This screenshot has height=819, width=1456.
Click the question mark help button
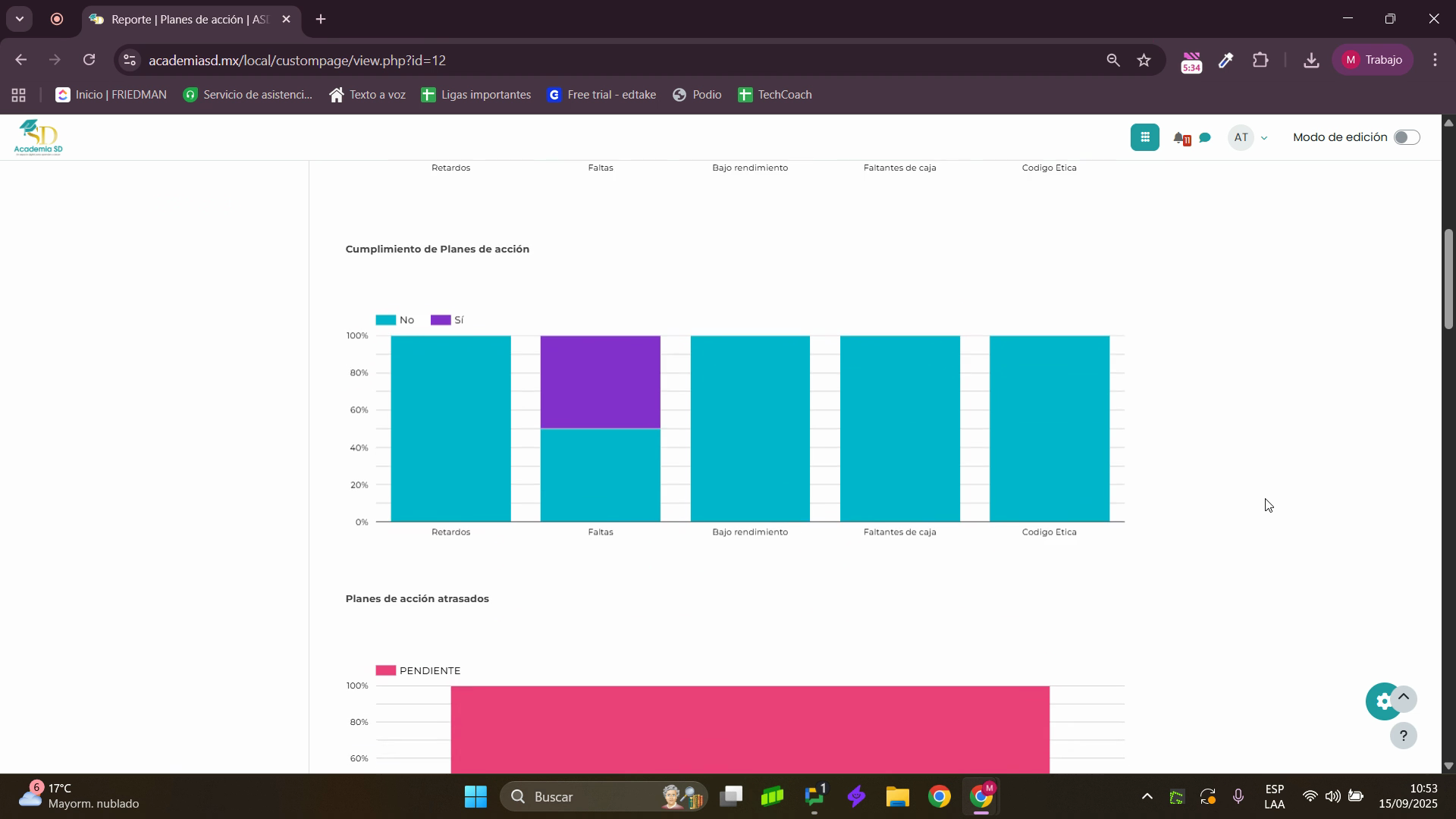1403,736
